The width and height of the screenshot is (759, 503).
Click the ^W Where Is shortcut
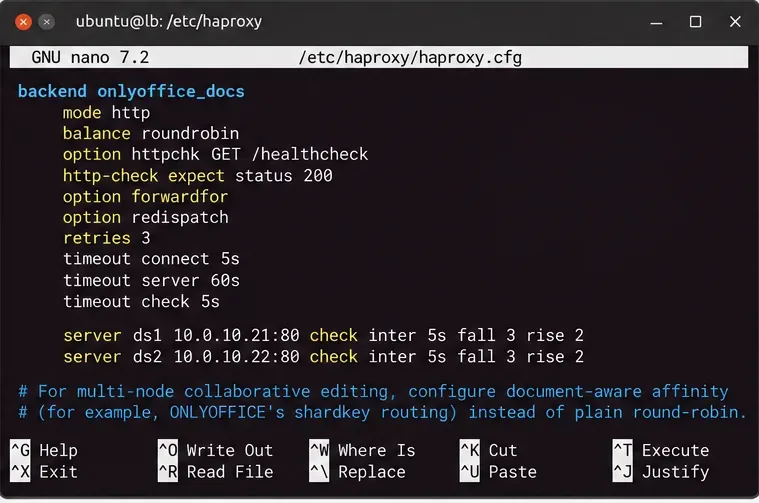point(362,450)
